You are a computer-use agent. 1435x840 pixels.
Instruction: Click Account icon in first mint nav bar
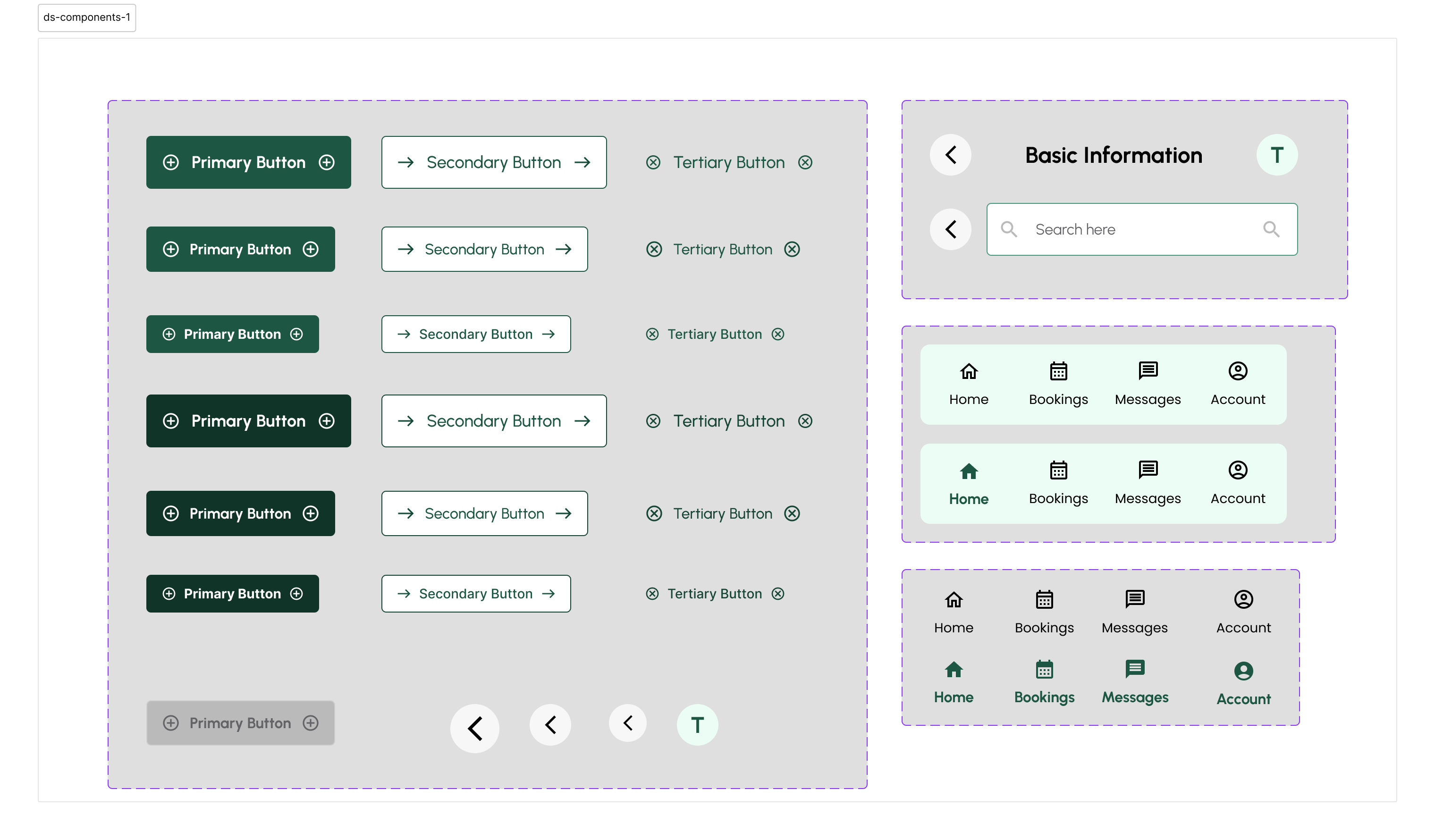point(1238,371)
